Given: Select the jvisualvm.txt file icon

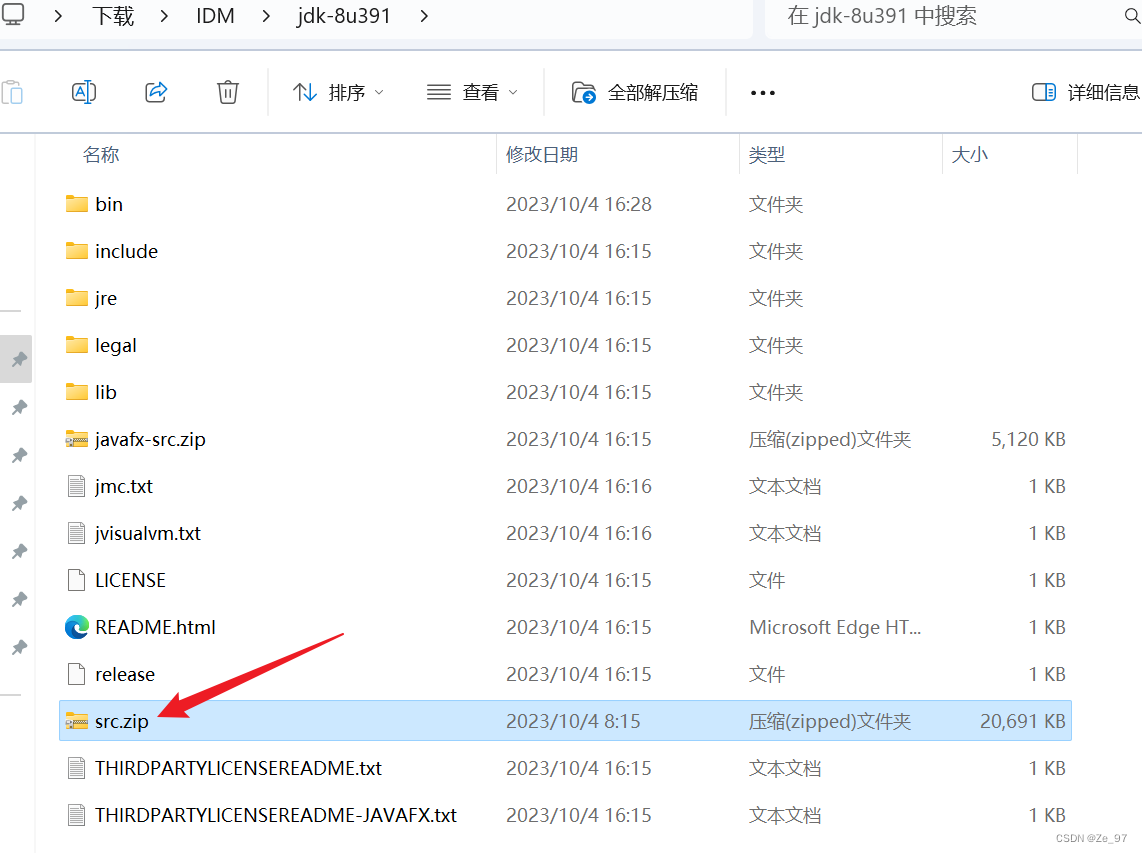Looking at the screenshot, I should pyautogui.click(x=76, y=533).
